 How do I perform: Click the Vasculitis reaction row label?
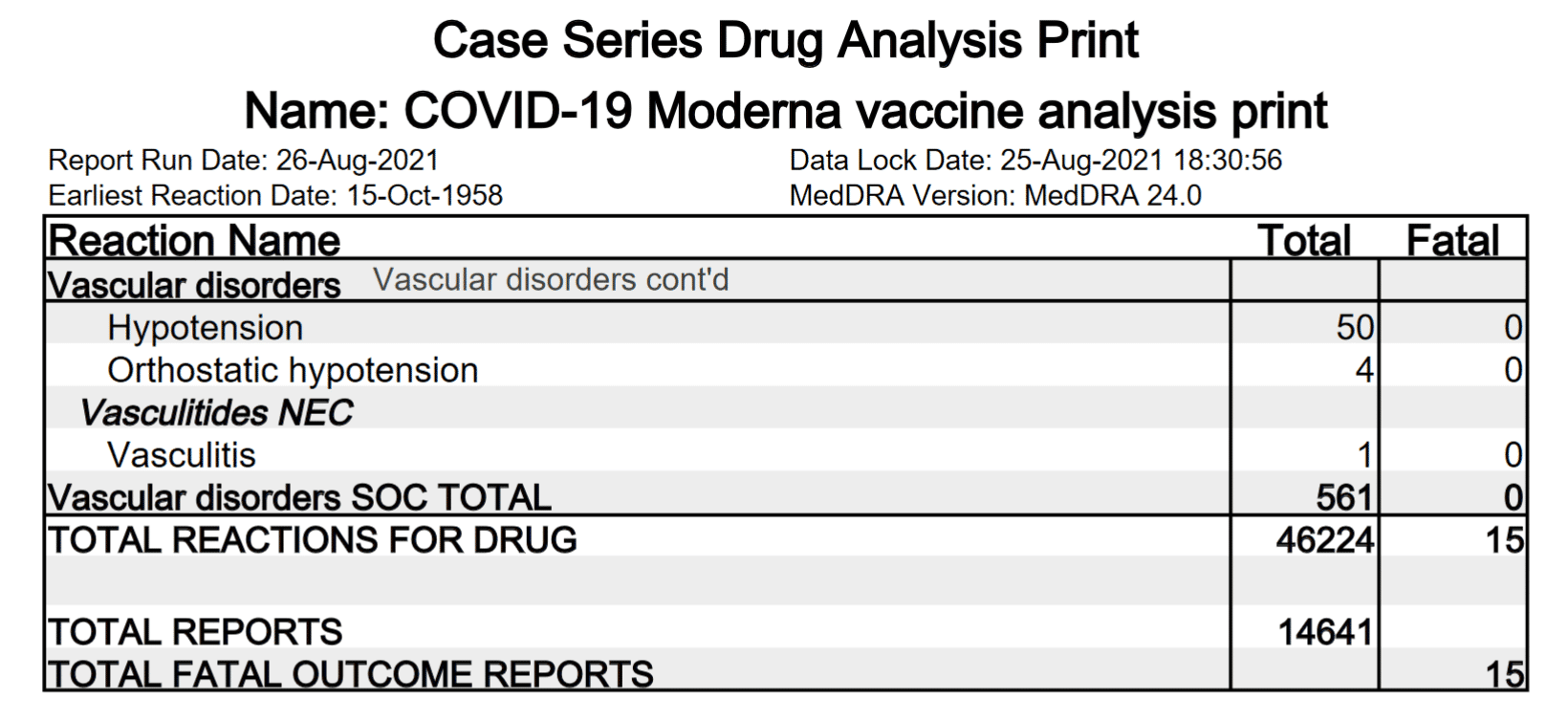[182, 455]
